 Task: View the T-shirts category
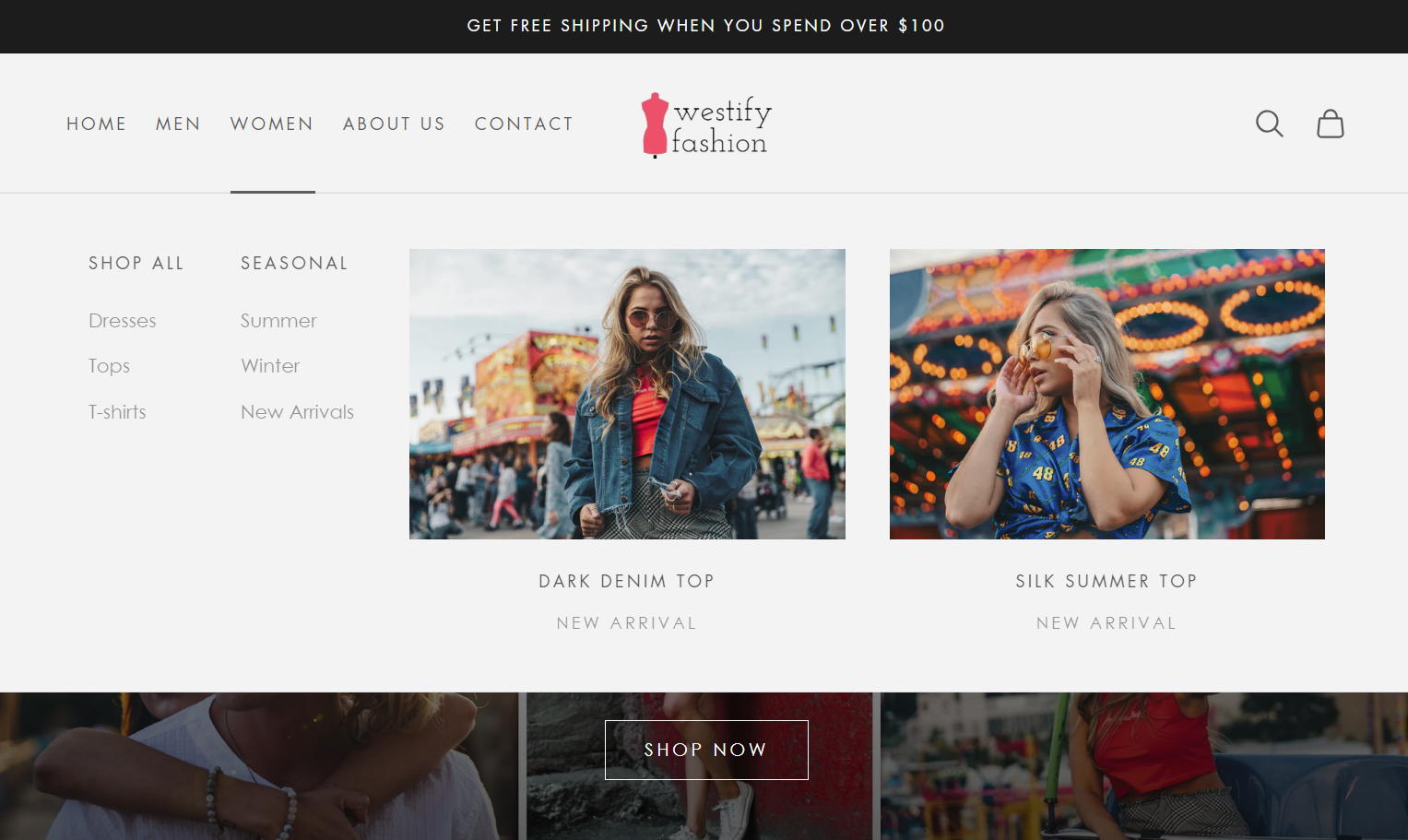click(117, 412)
